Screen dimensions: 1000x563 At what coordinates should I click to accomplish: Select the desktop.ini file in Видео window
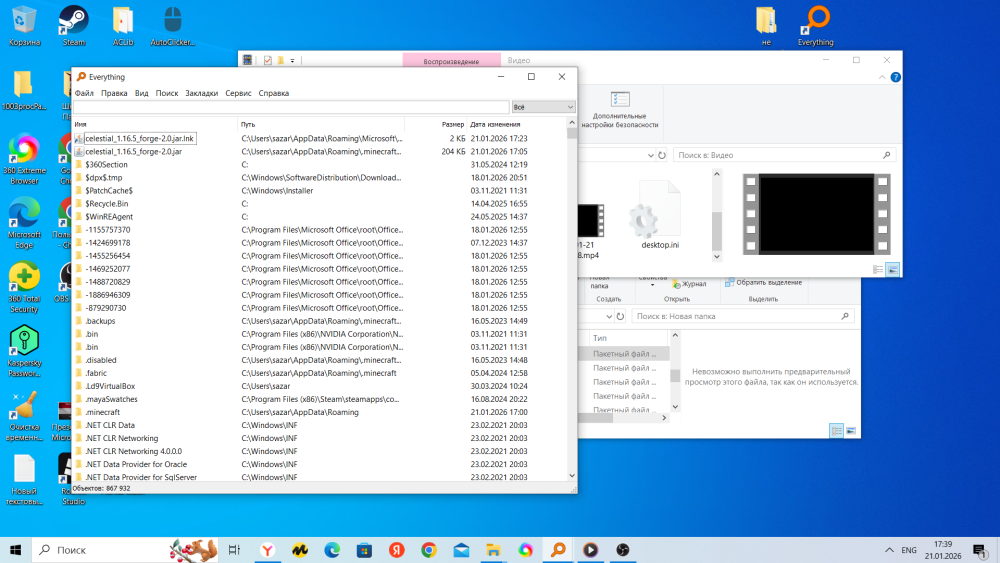[x=659, y=217]
